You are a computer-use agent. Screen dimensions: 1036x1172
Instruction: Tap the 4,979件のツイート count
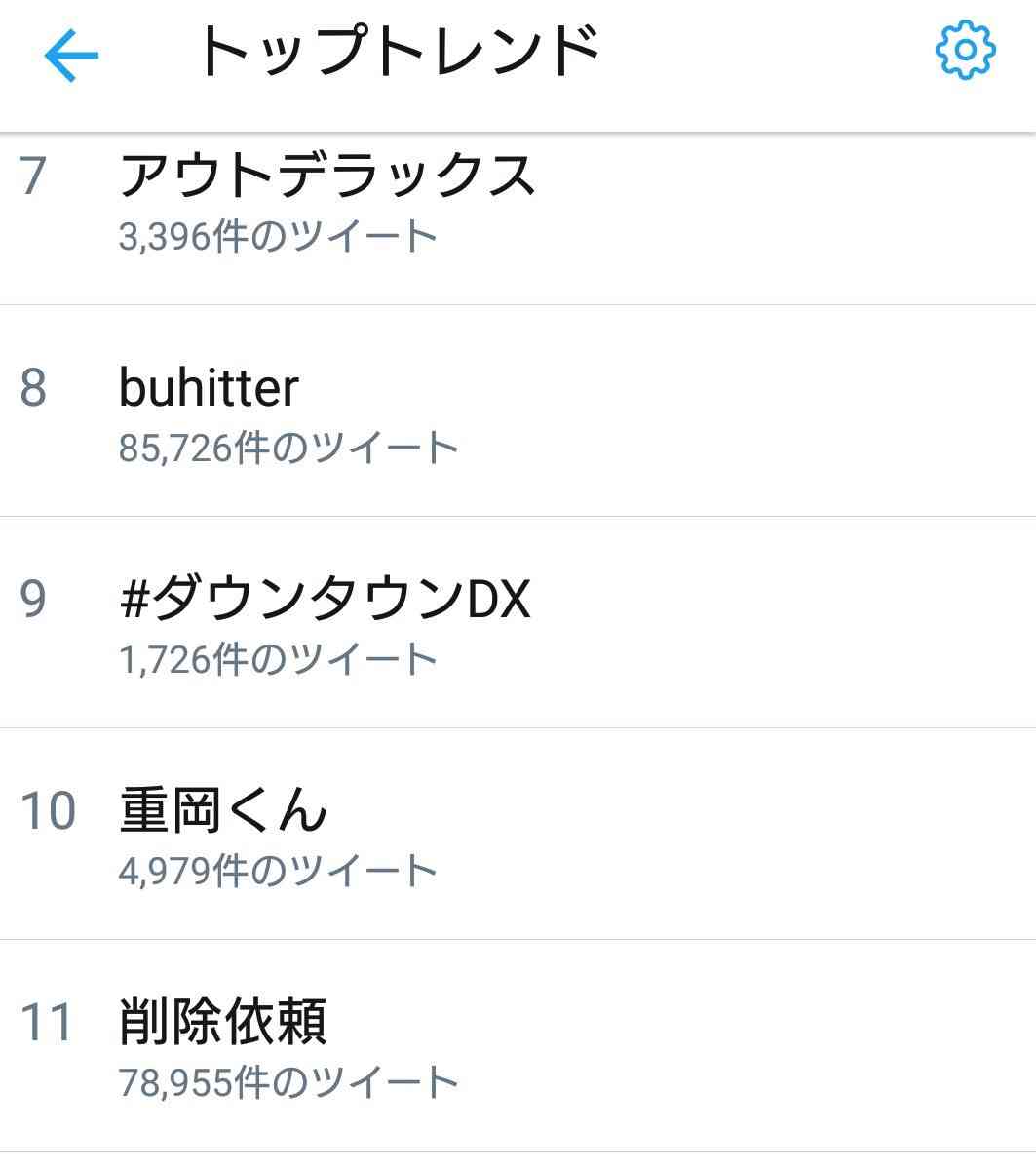(278, 872)
